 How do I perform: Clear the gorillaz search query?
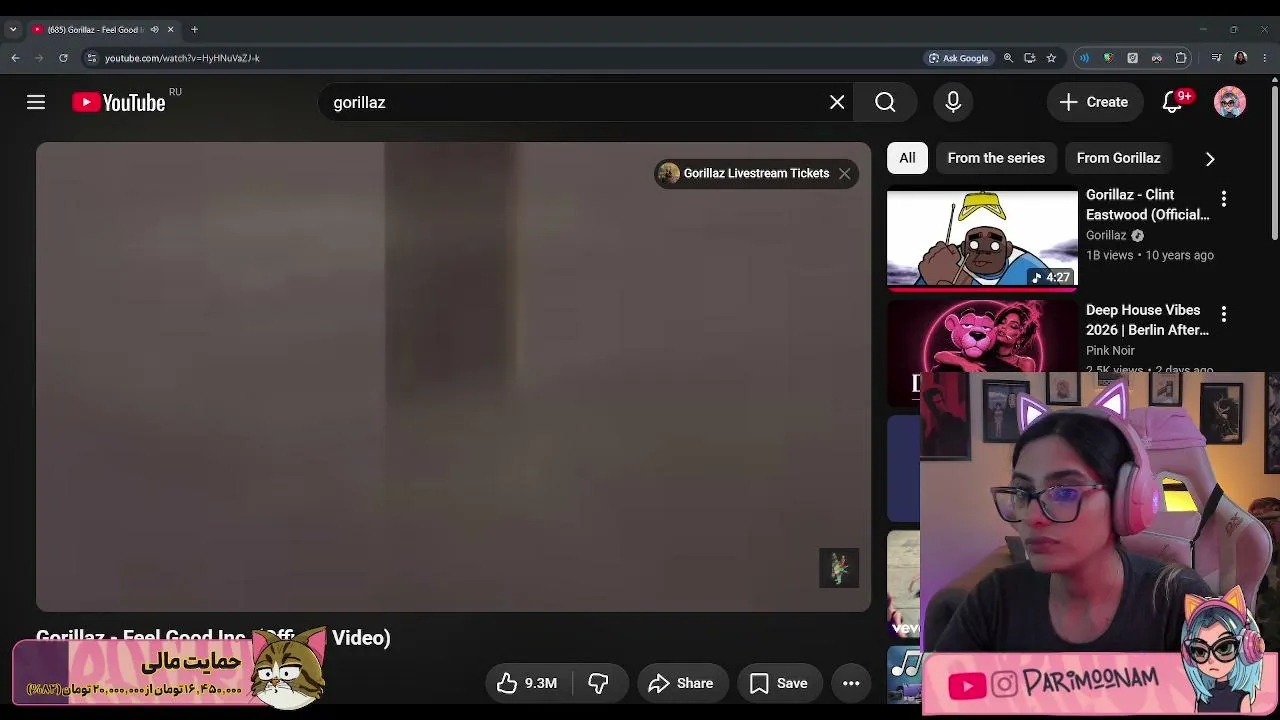837,102
